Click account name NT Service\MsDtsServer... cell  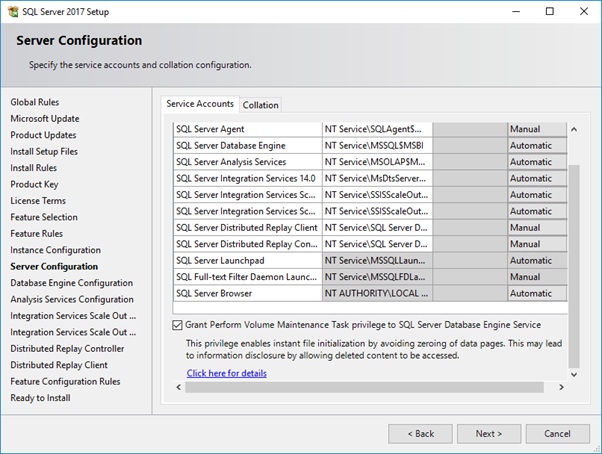(377, 178)
